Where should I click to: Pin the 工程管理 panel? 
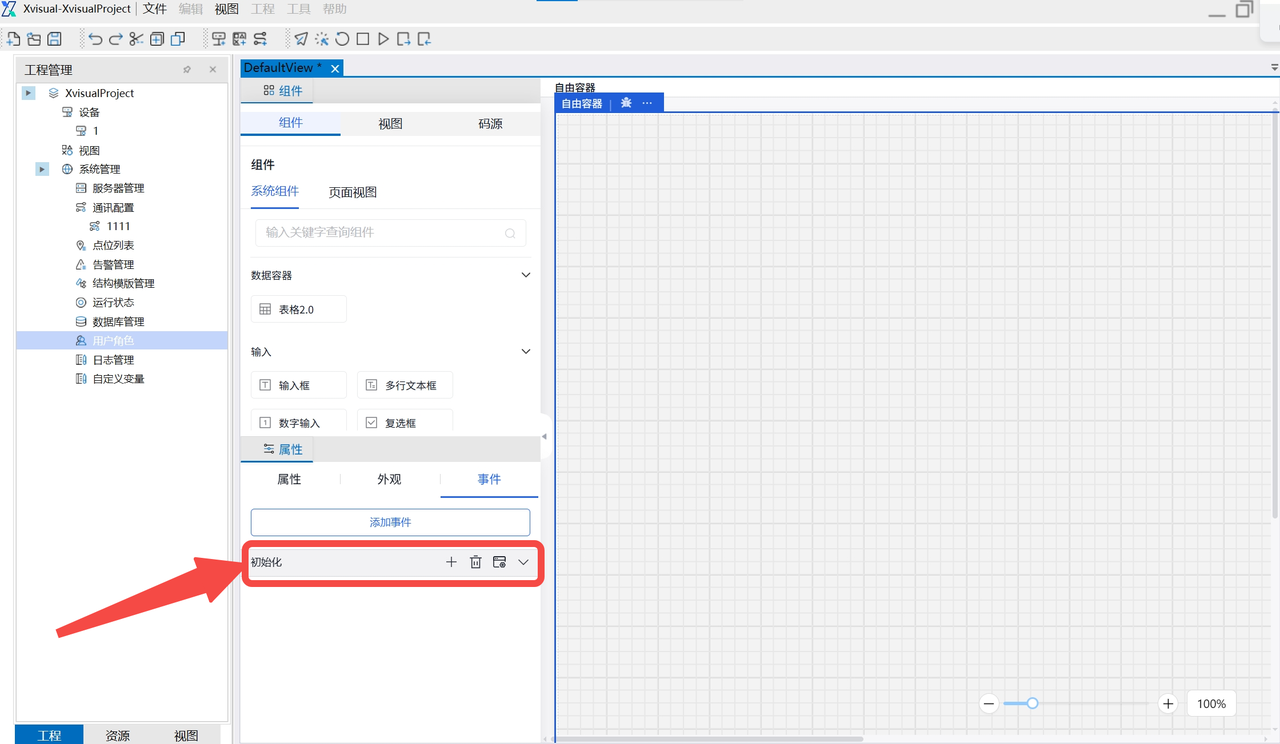point(187,70)
